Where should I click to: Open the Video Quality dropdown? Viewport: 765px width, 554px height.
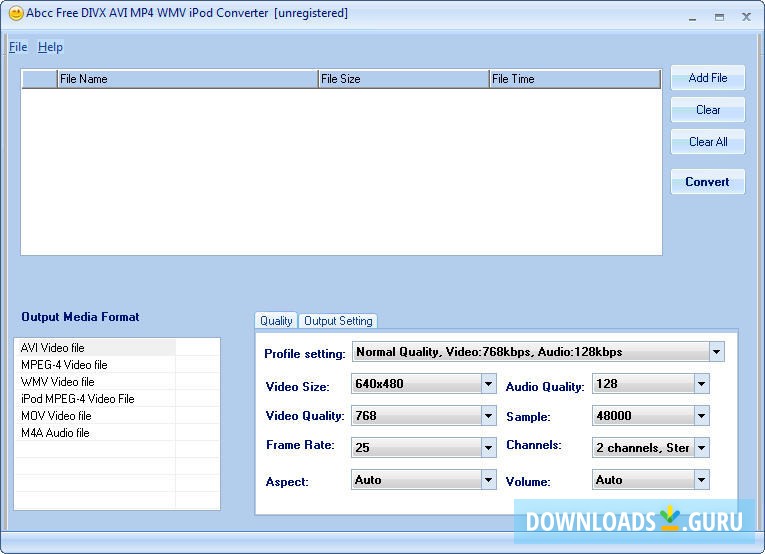point(488,416)
